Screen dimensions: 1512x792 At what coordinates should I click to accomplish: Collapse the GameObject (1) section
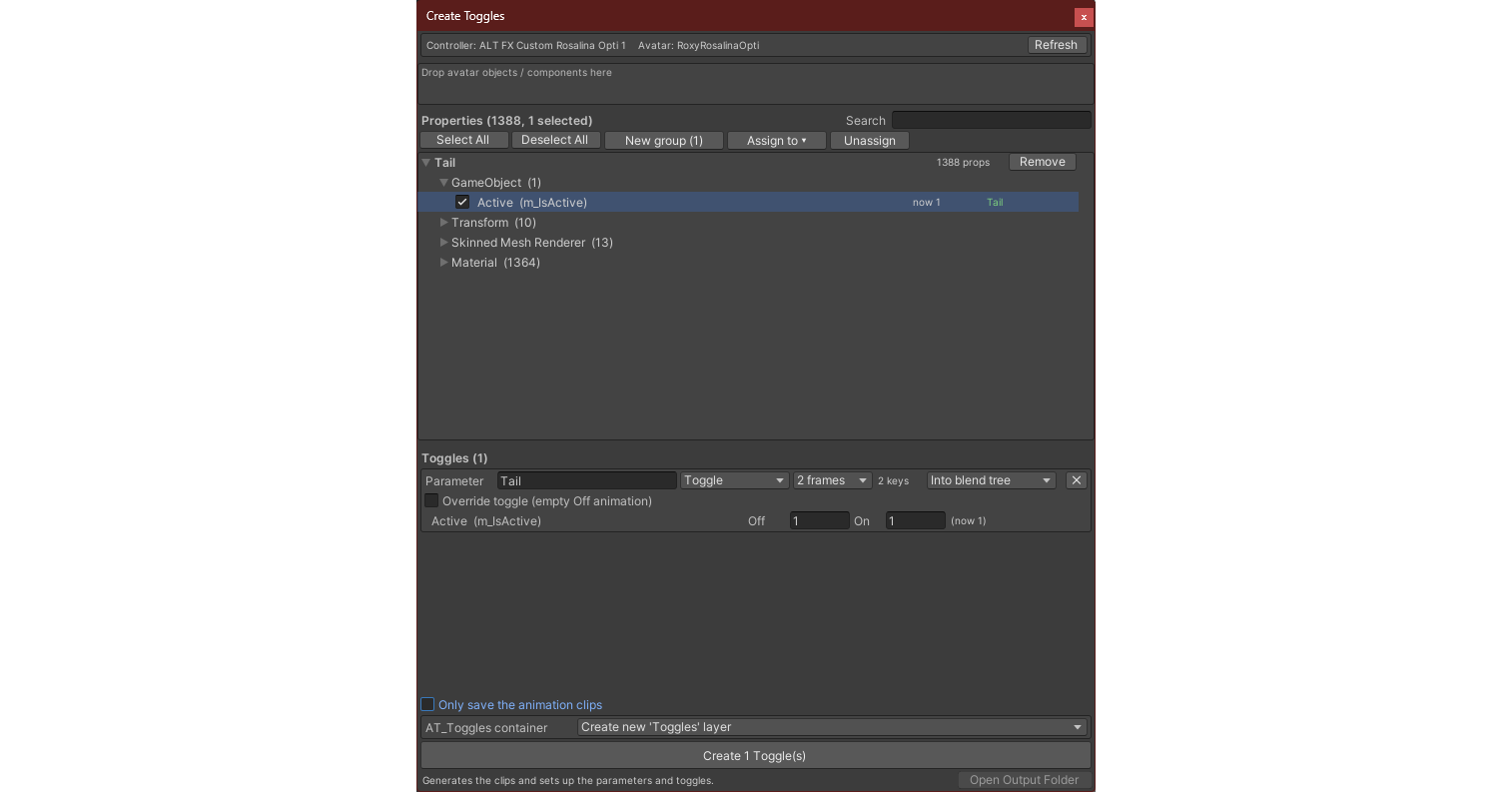(x=443, y=183)
